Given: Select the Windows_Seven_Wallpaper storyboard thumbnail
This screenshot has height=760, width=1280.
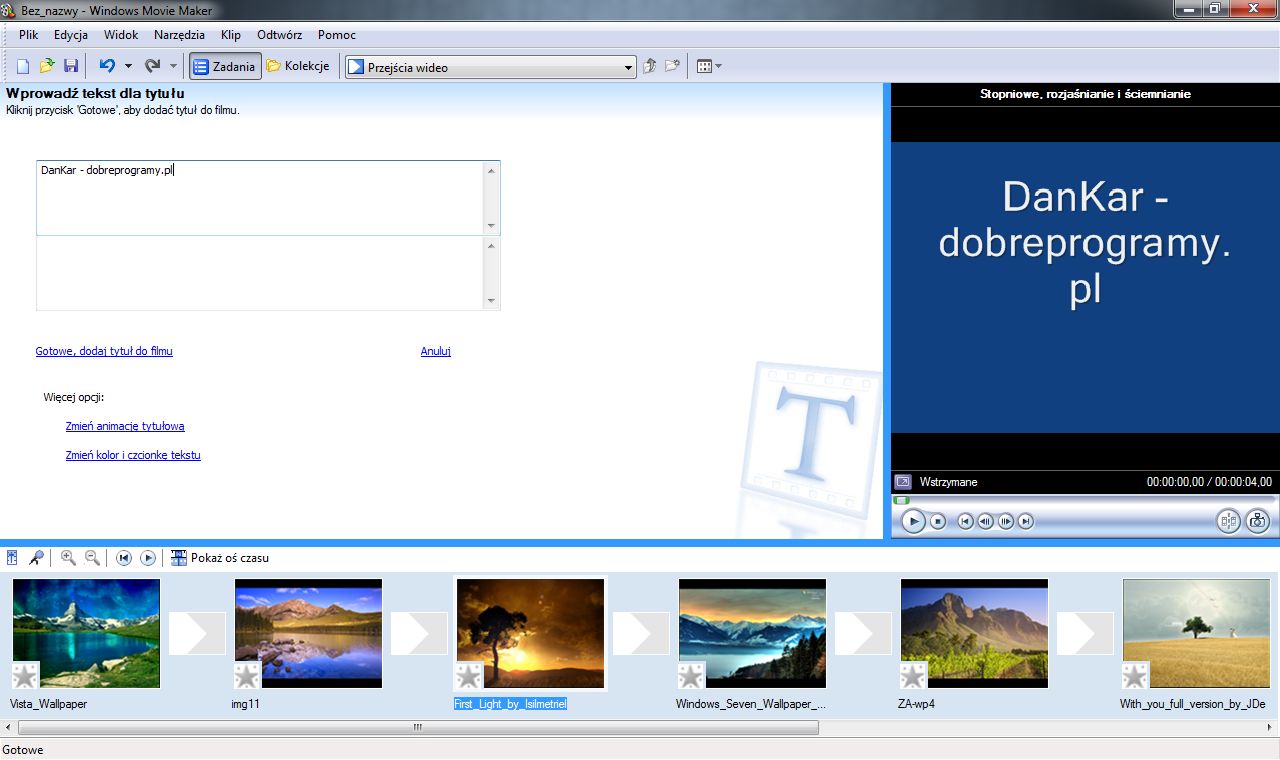Looking at the screenshot, I should 752,634.
